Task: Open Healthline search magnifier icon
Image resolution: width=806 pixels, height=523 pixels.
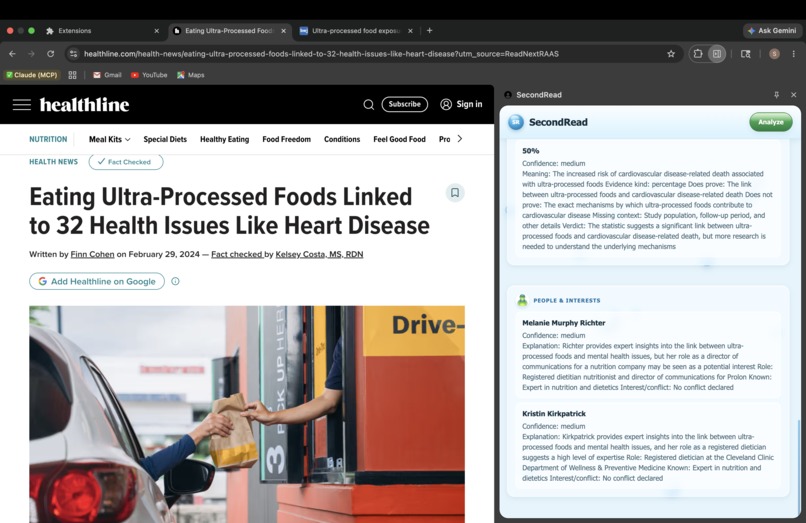Action: [x=369, y=104]
